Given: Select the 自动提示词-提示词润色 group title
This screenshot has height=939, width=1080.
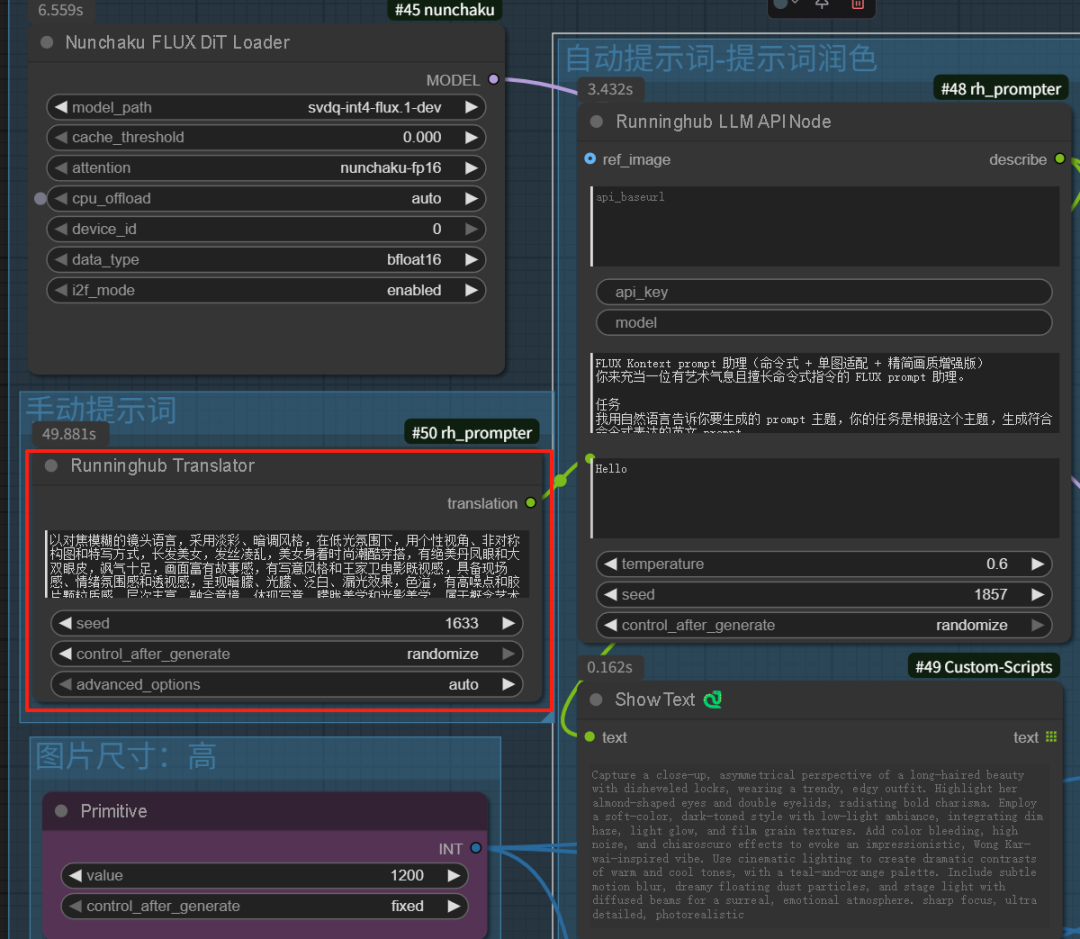Looking at the screenshot, I should coord(721,59).
